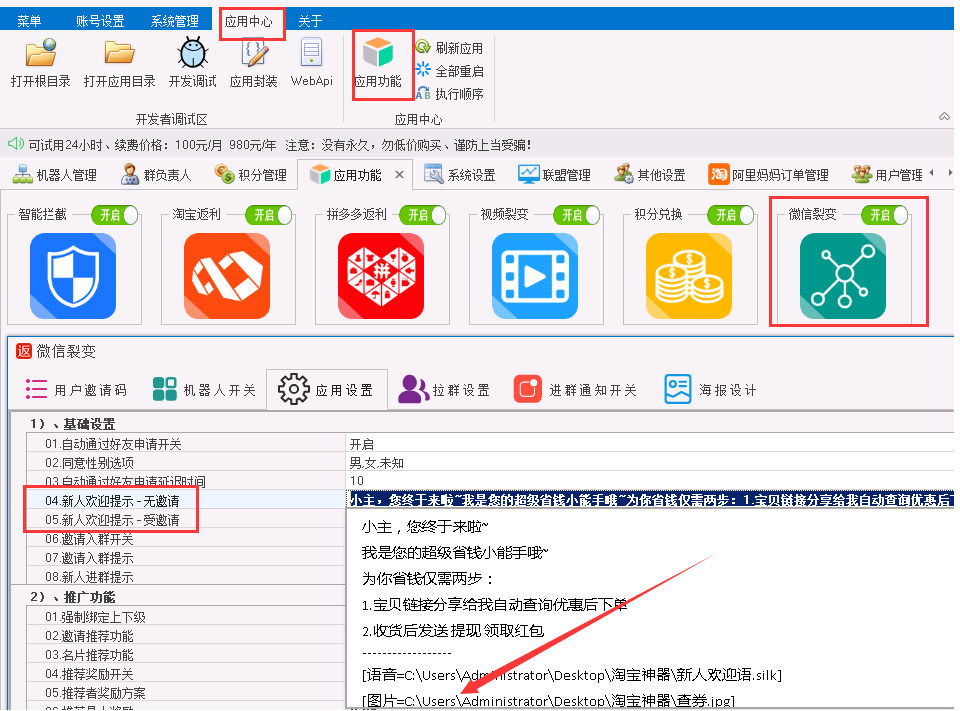Launch 开发调试 bug icon
Screen dimensions: 960x711
point(193,53)
